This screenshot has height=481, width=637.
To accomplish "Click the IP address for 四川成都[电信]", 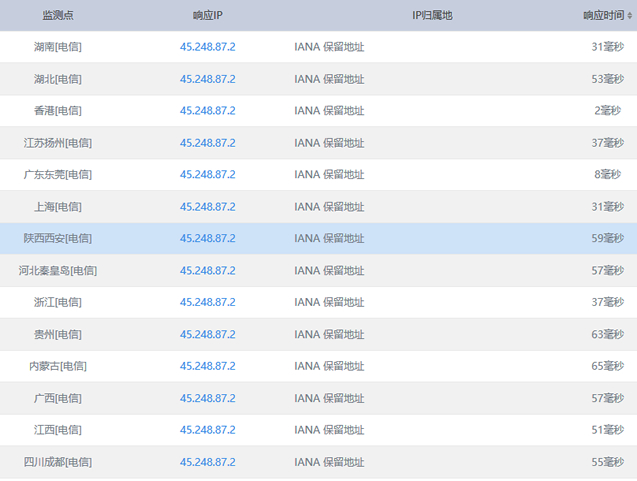I will (x=208, y=462).
